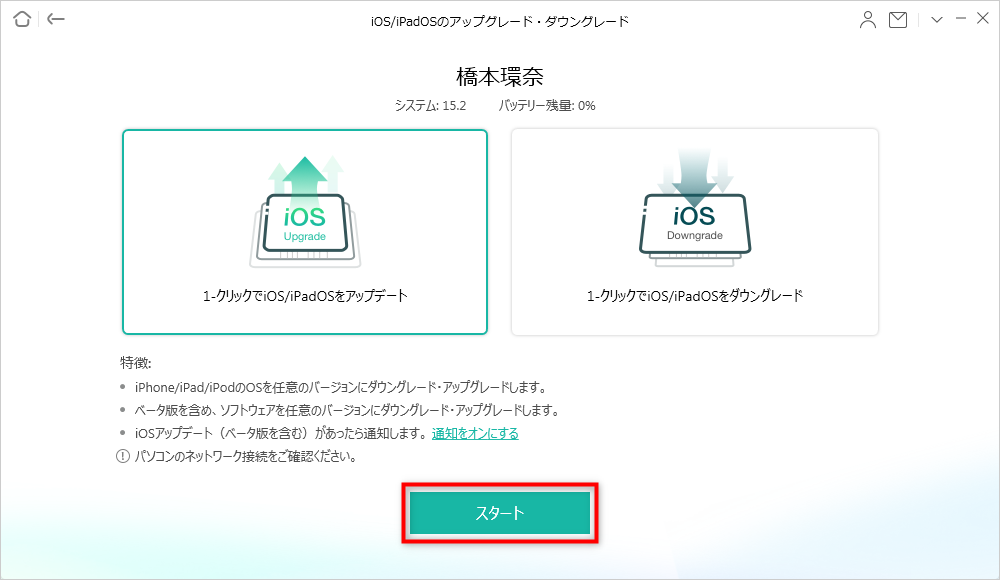Click the システム: 15.2 text
This screenshot has width=1000, height=580.
430,105
